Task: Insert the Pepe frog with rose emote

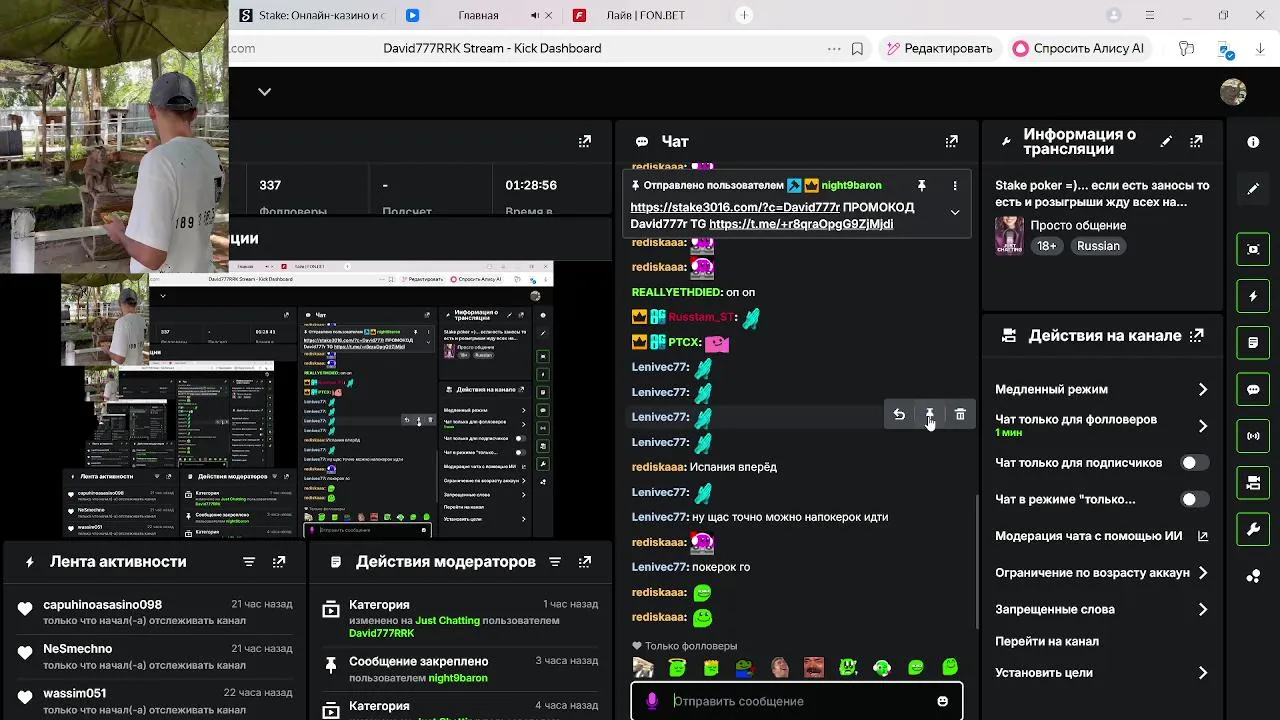Action: click(x=745, y=667)
